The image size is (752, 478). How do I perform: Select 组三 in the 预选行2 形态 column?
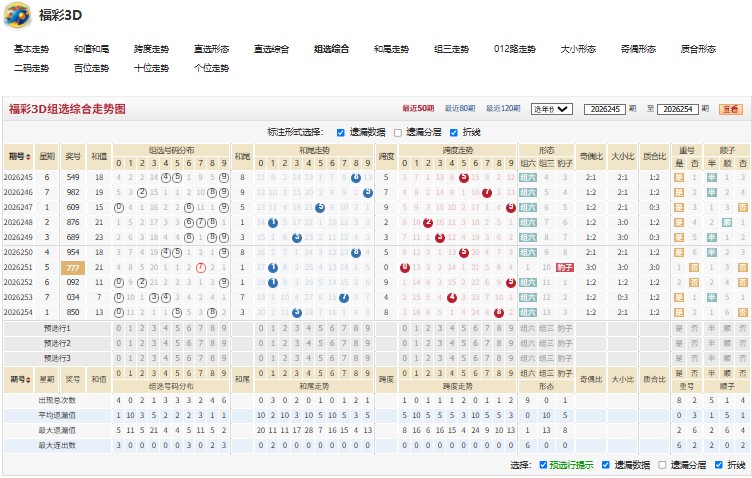pyautogui.click(x=546, y=343)
